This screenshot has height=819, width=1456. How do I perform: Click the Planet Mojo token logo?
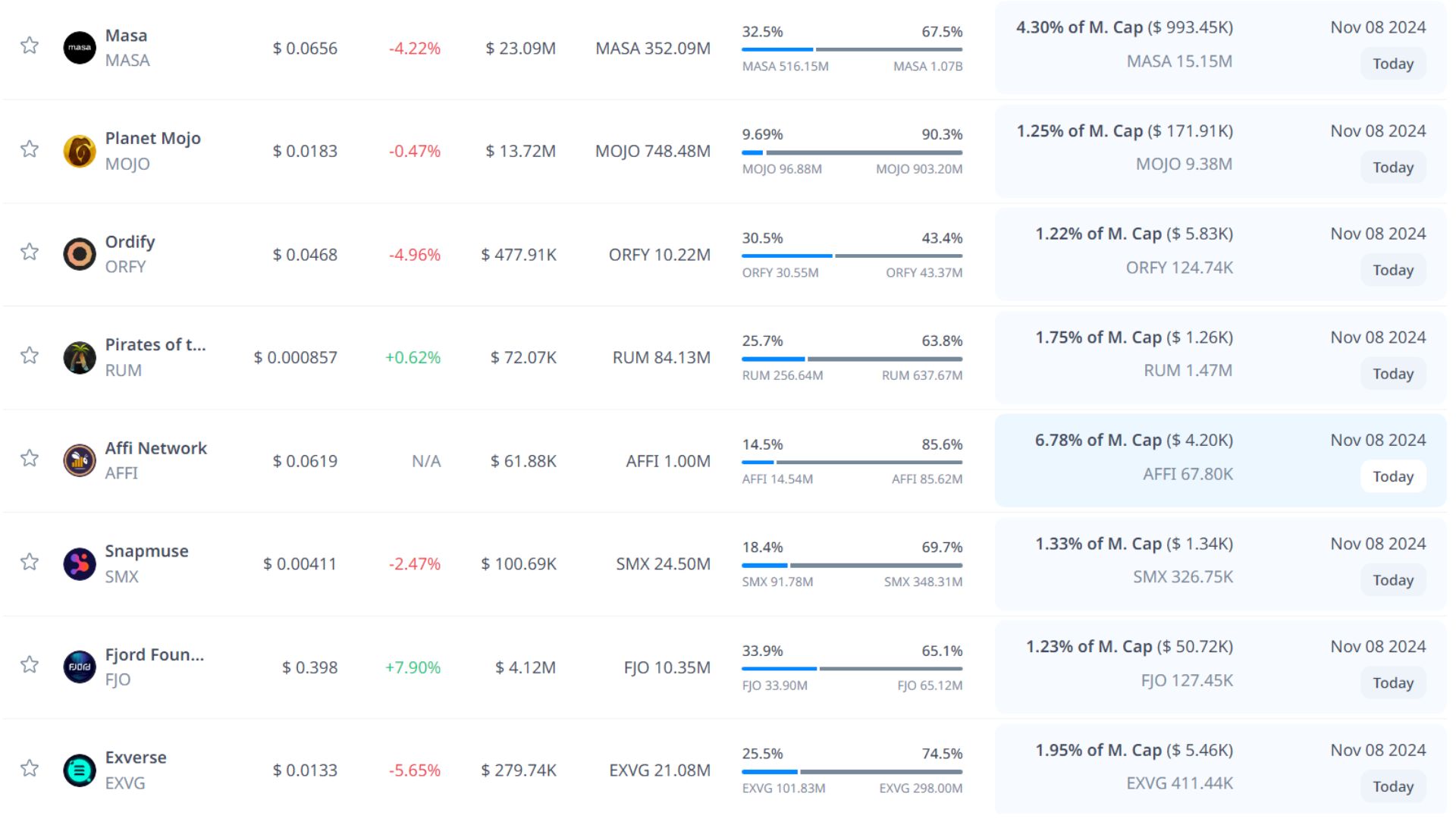point(80,151)
